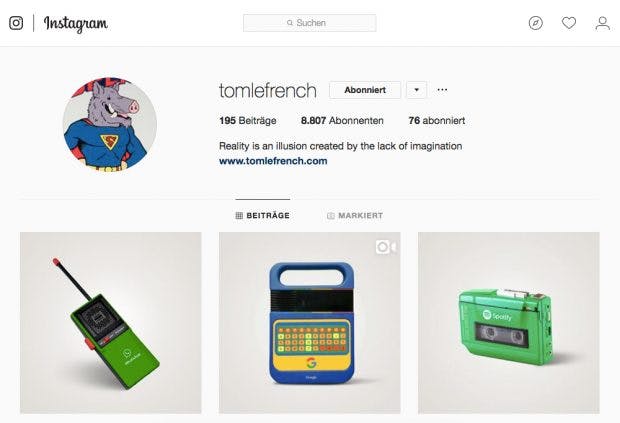Open the www.tomlefrench.com link
620x423 pixels.
pos(273,161)
